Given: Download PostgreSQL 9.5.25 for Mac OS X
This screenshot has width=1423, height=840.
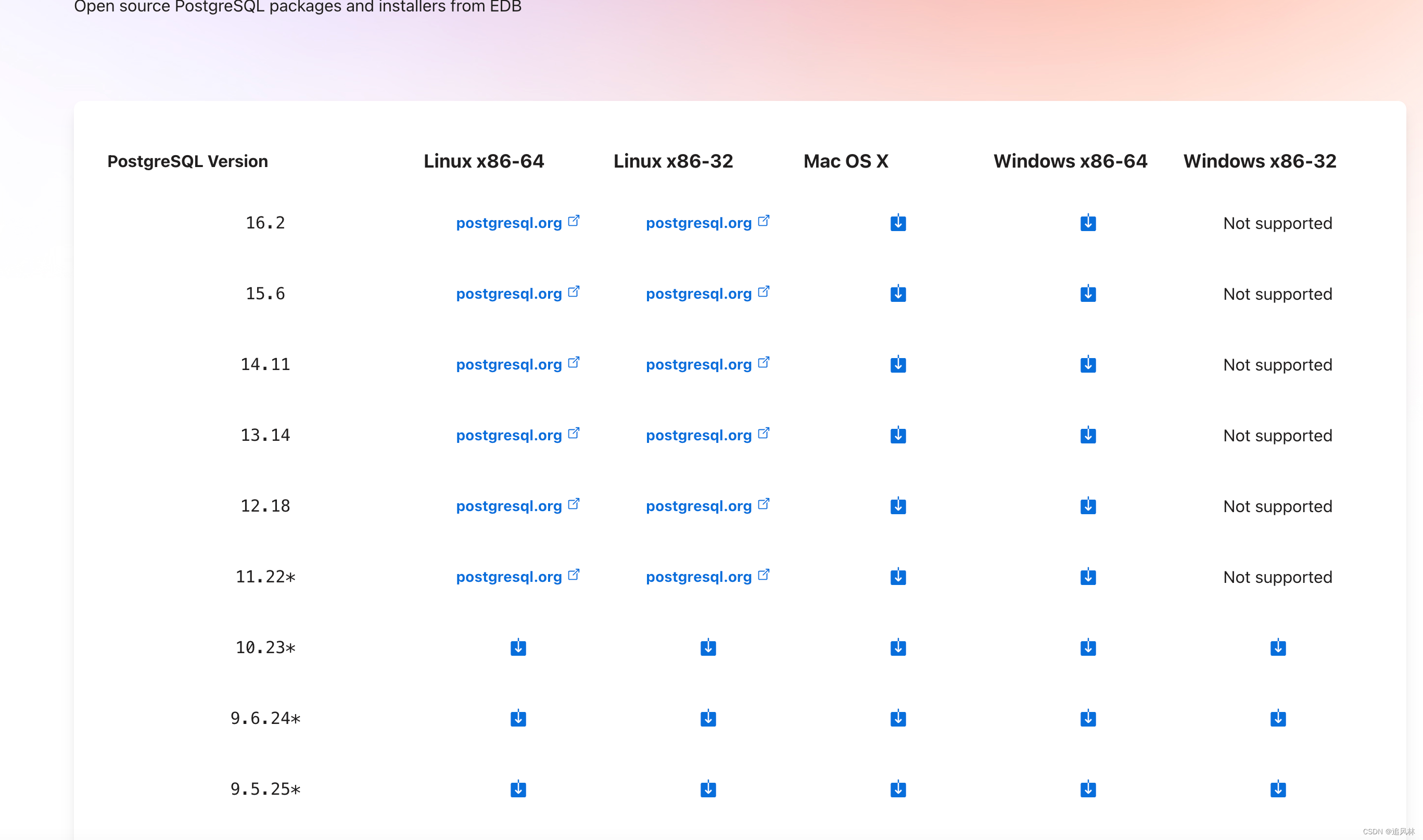Looking at the screenshot, I should pyautogui.click(x=898, y=789).
